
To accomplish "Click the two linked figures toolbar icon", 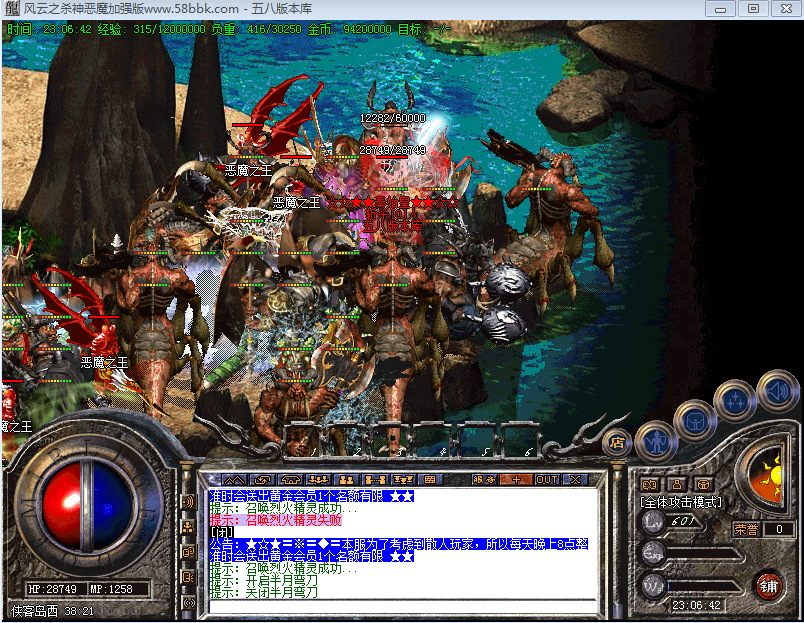I will tap(374, 480).
